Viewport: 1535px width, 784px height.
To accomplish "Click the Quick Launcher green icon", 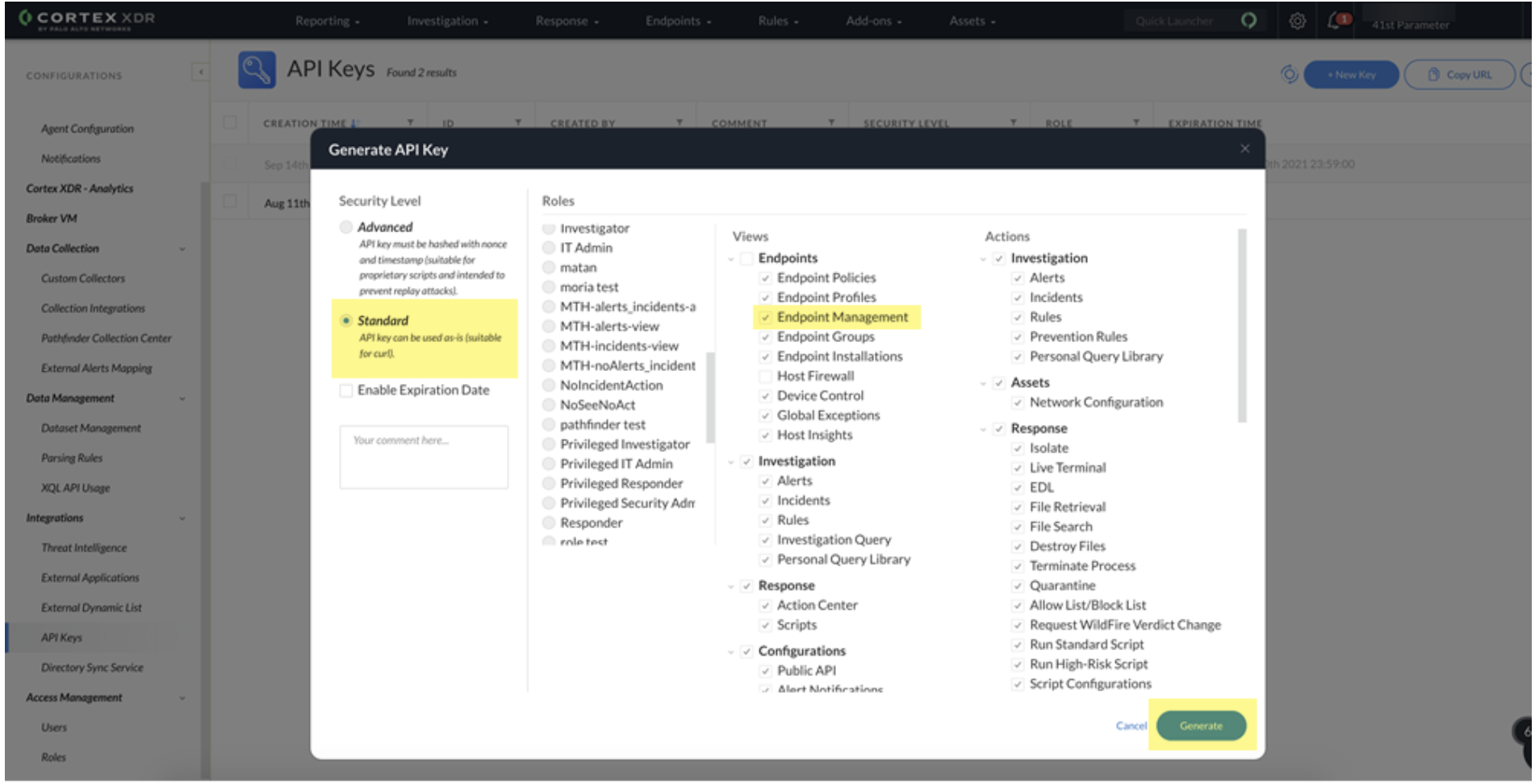I will [1248, 21].
